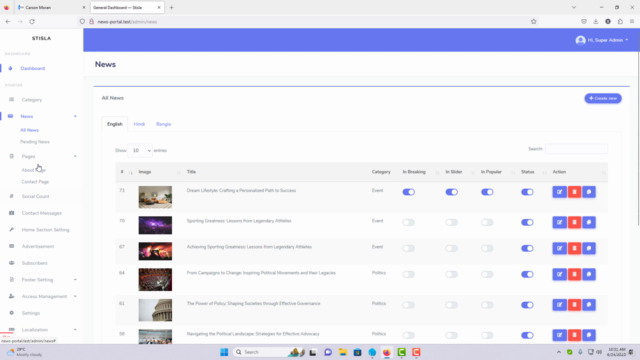
Task: Open the Hi, Super Admin user dropdown
Action: (602, 40)
